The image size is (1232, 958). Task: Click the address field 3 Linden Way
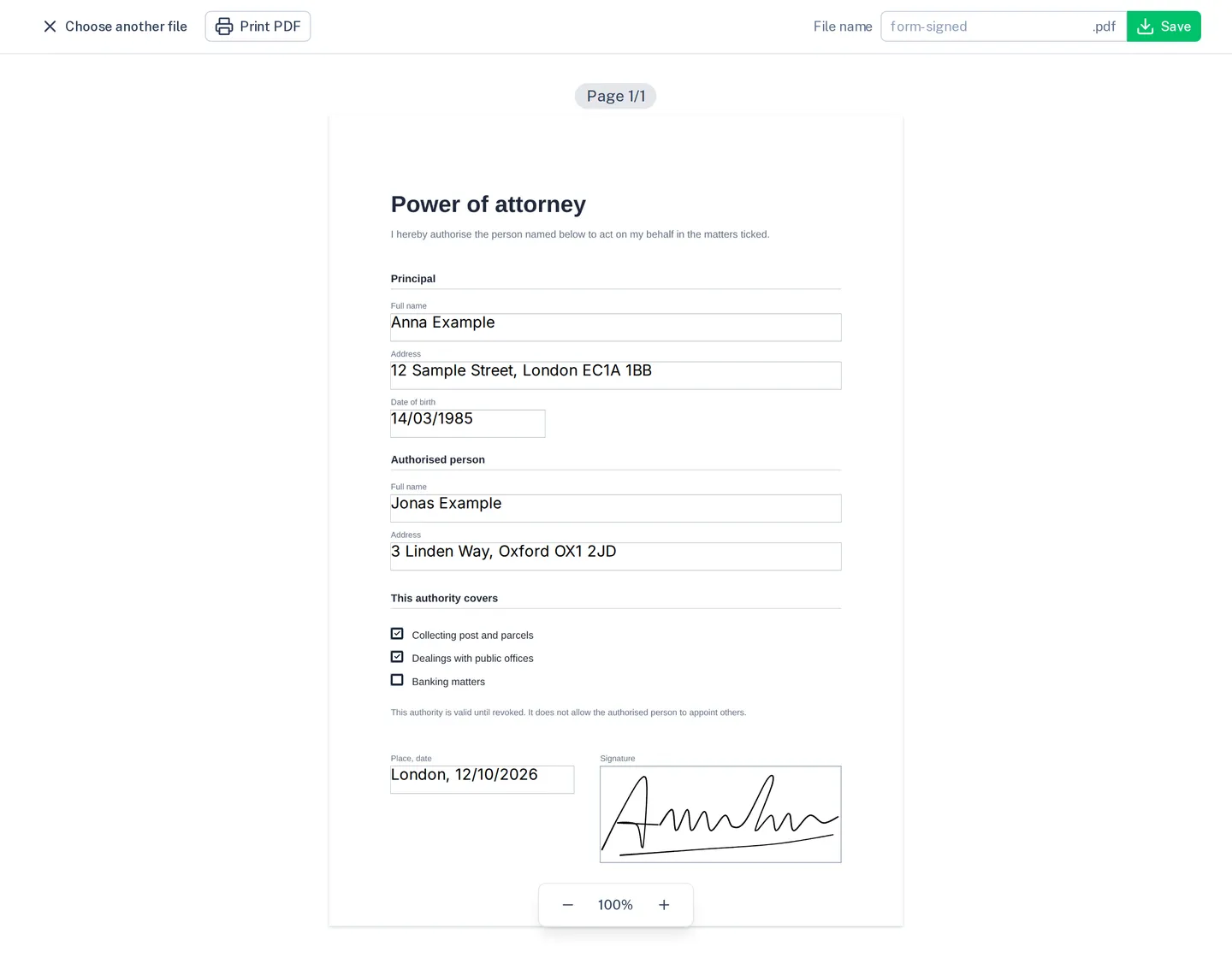(616, 556)
